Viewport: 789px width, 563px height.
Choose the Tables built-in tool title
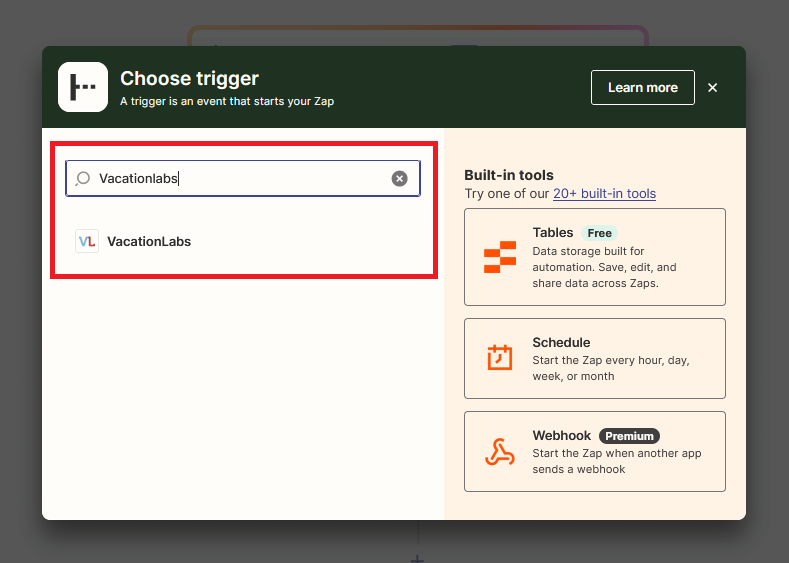pos(553,233)
